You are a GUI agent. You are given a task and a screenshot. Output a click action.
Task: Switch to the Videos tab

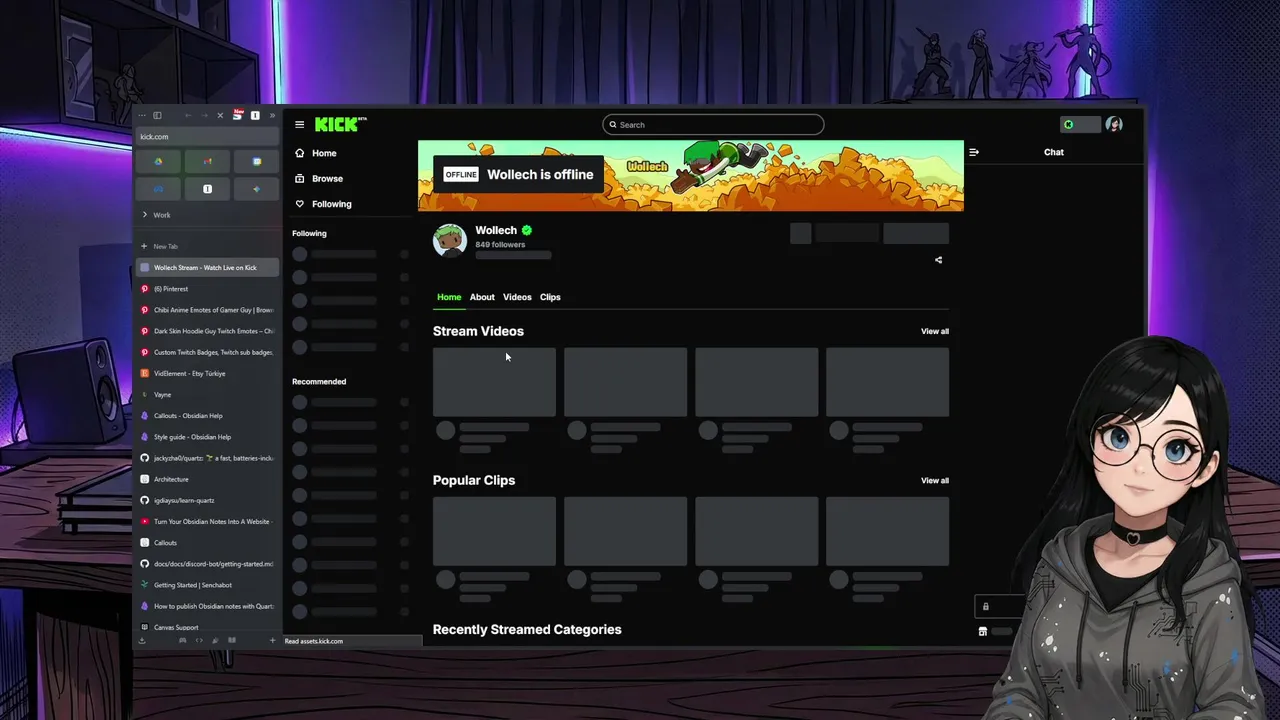tap(517, 297)
